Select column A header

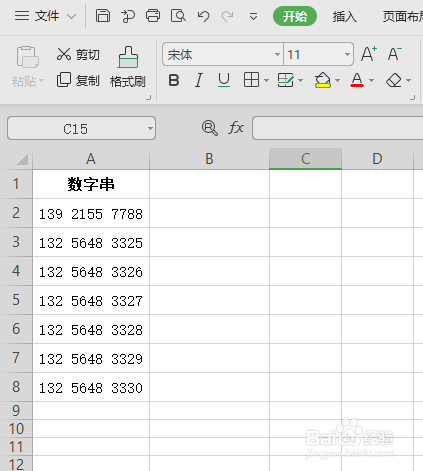tap(91, 159)
